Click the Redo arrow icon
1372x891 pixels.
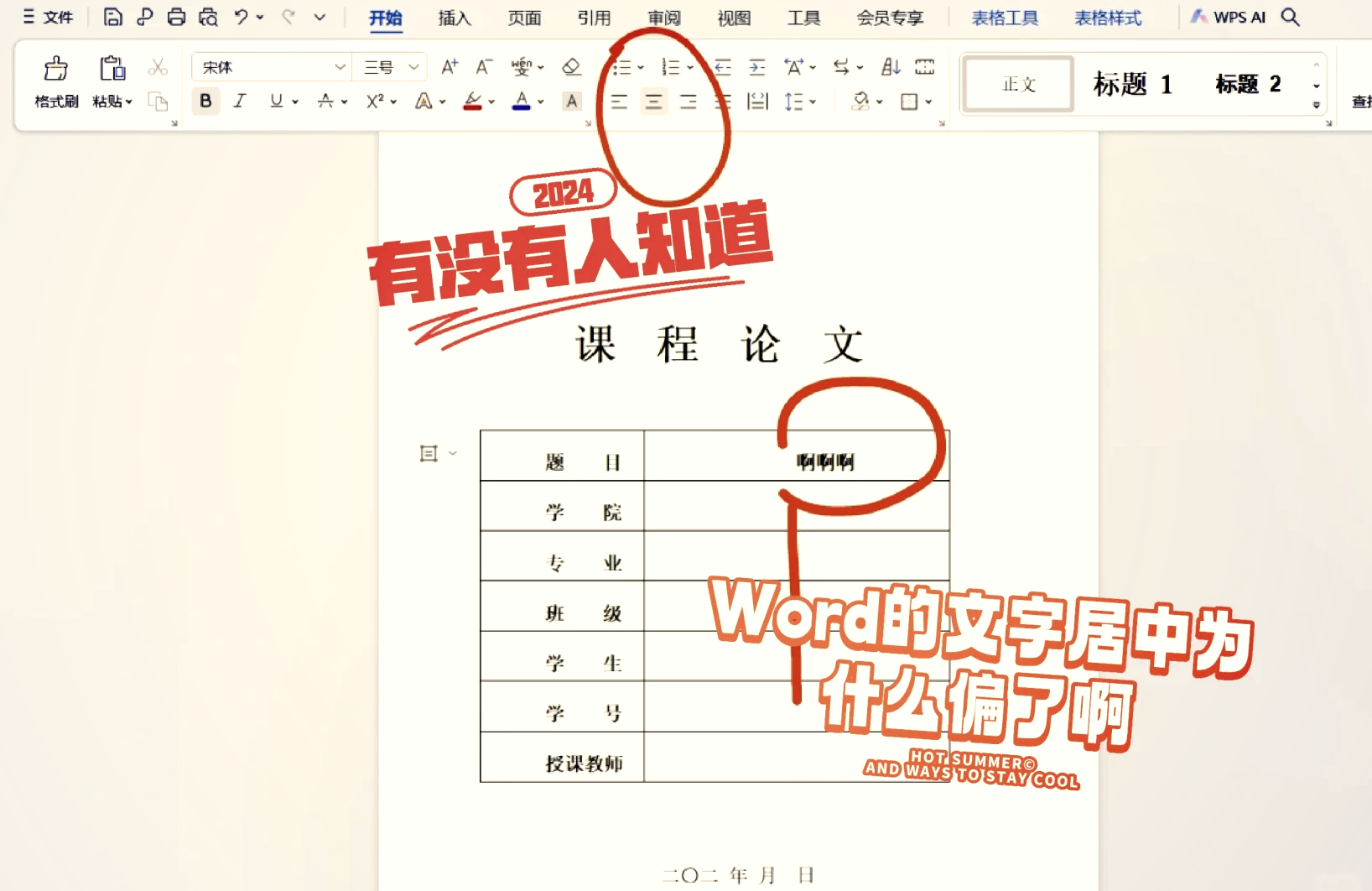[288, 17]
